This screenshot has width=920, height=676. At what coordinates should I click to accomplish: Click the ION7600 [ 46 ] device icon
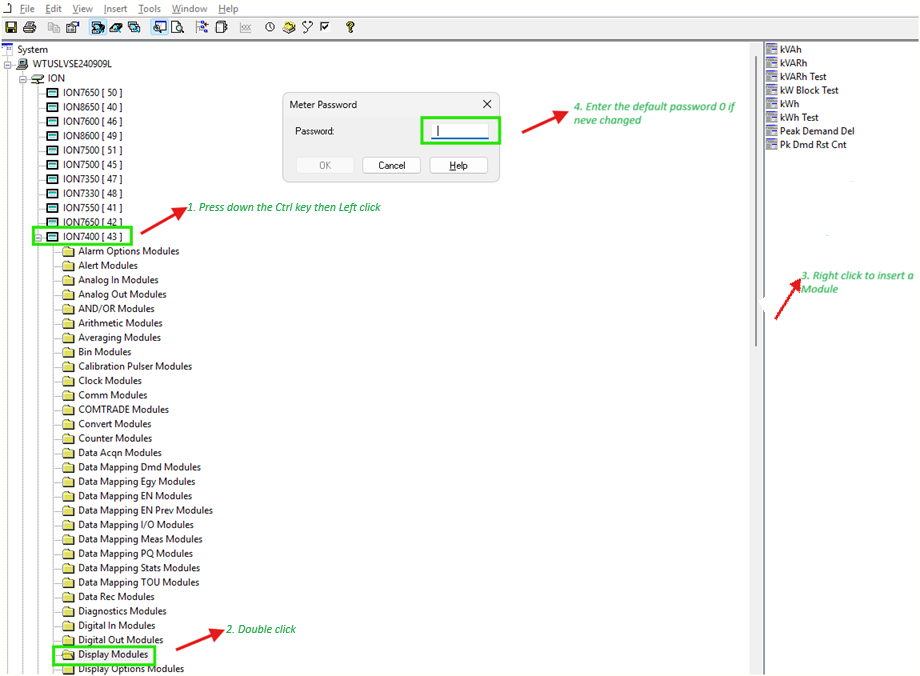(52, 121)
